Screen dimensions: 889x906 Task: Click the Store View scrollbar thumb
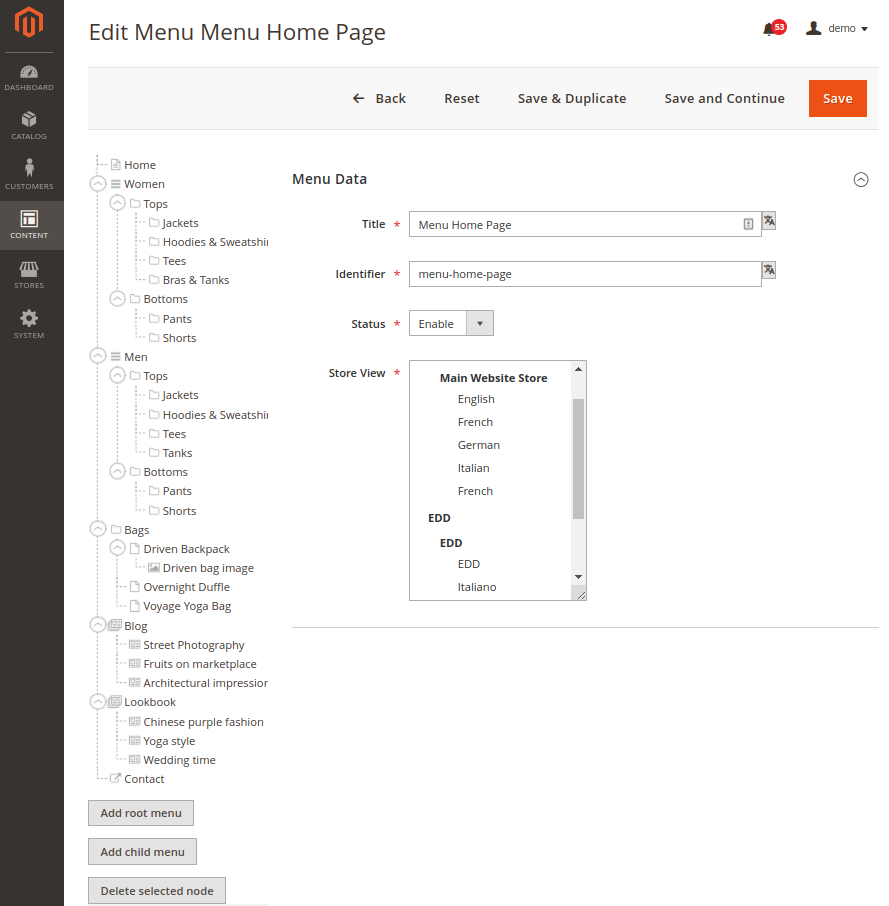coord(578,459)
